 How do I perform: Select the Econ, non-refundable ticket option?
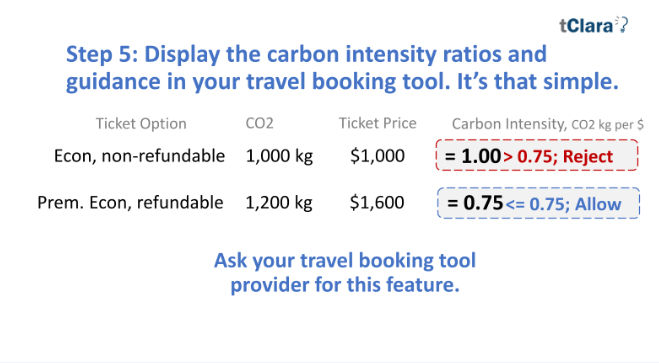click(140, 156)
